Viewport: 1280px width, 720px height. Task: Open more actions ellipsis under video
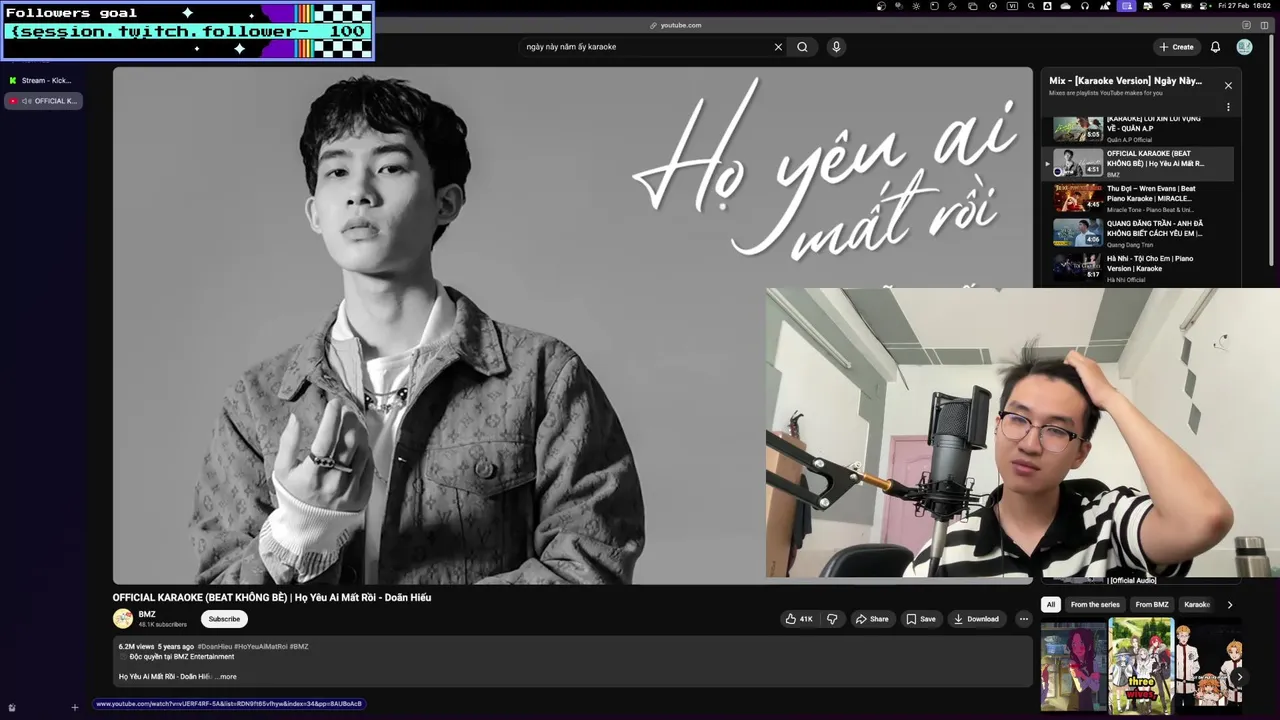[1023, 619]
